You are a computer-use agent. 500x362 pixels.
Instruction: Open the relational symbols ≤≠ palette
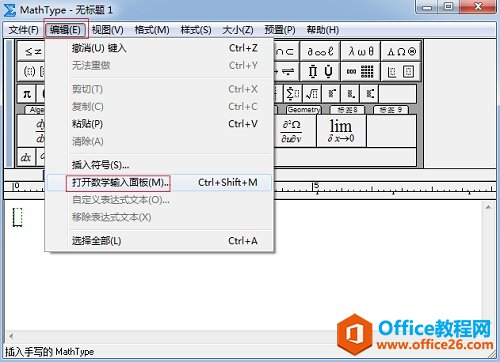coord(31,51)
